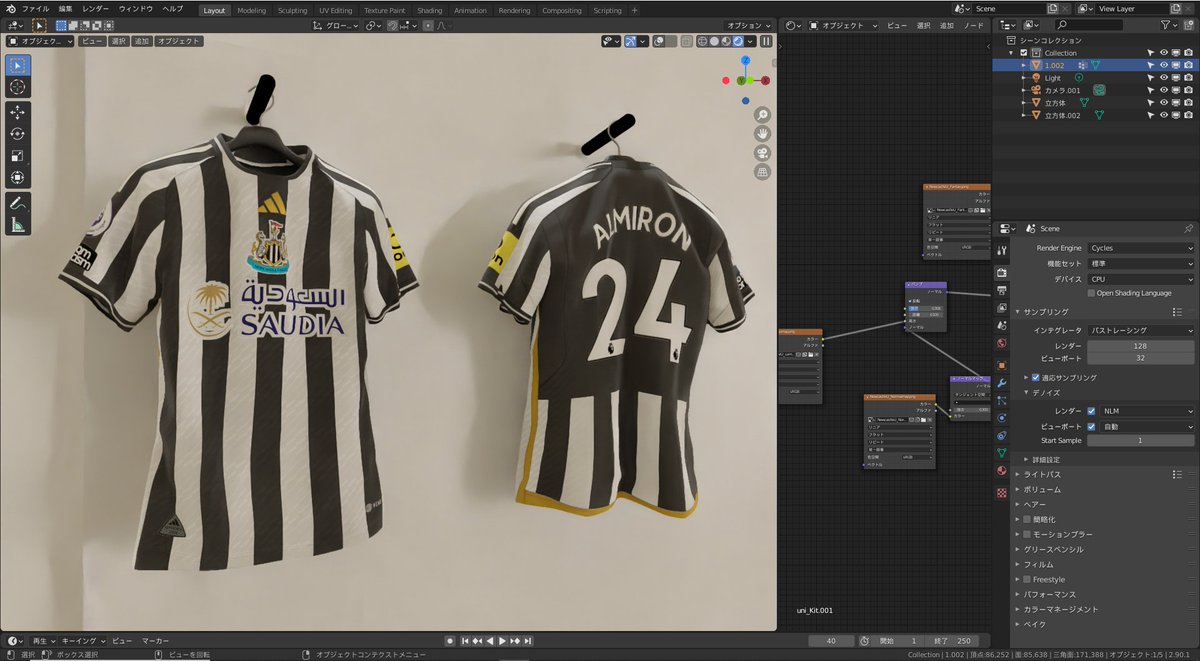Open デバイス CPU dropdown
This screenshot has height=661, width=1200.
pyautogui.click(x=1141, y=279)
